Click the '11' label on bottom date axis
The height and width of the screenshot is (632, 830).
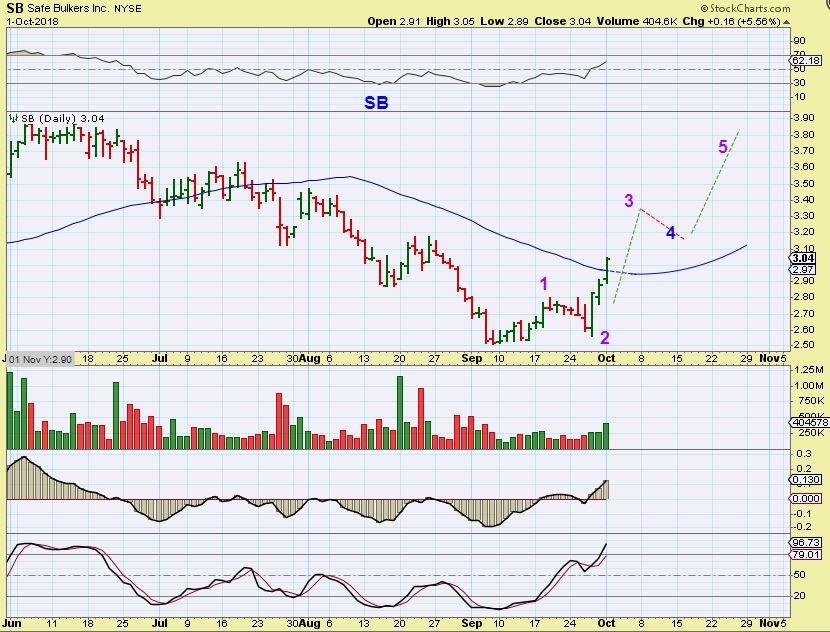point(51,624)
